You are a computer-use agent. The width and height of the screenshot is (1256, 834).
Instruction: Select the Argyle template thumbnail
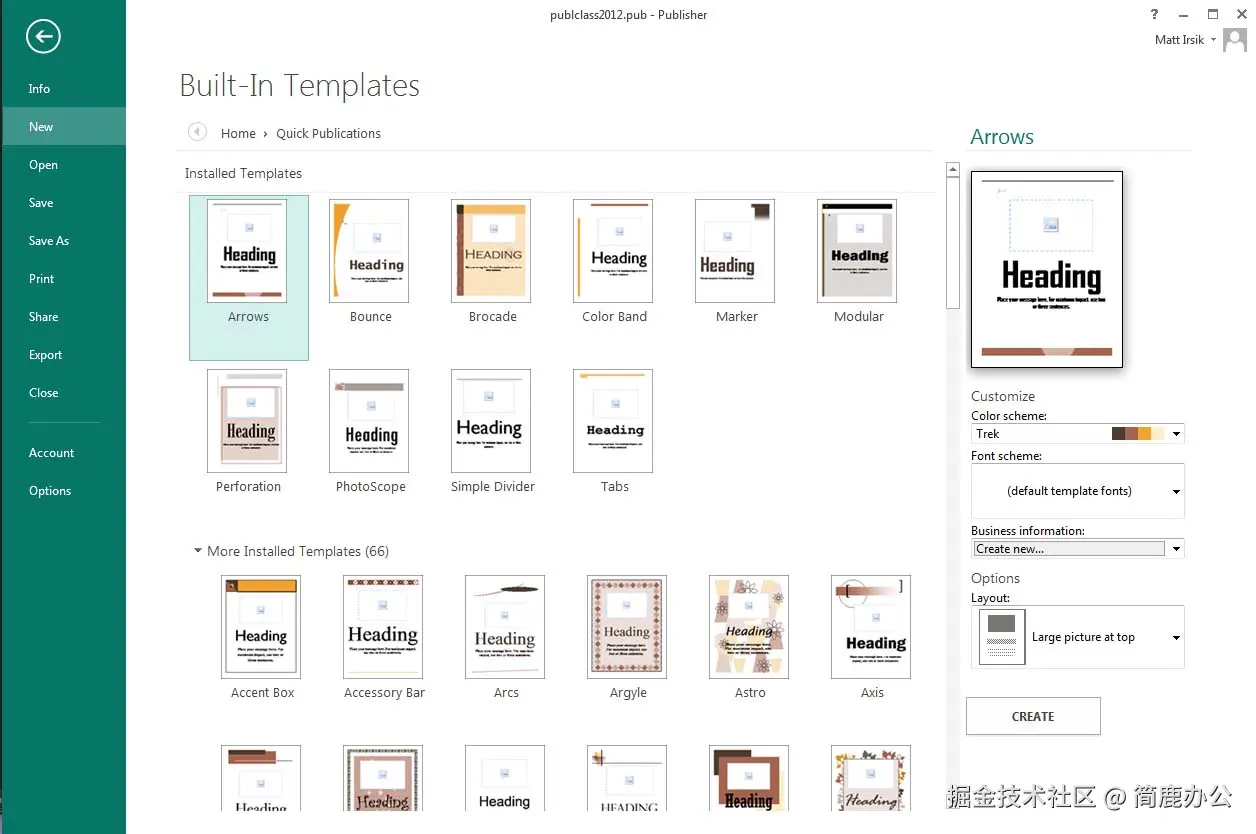point(627,627)
